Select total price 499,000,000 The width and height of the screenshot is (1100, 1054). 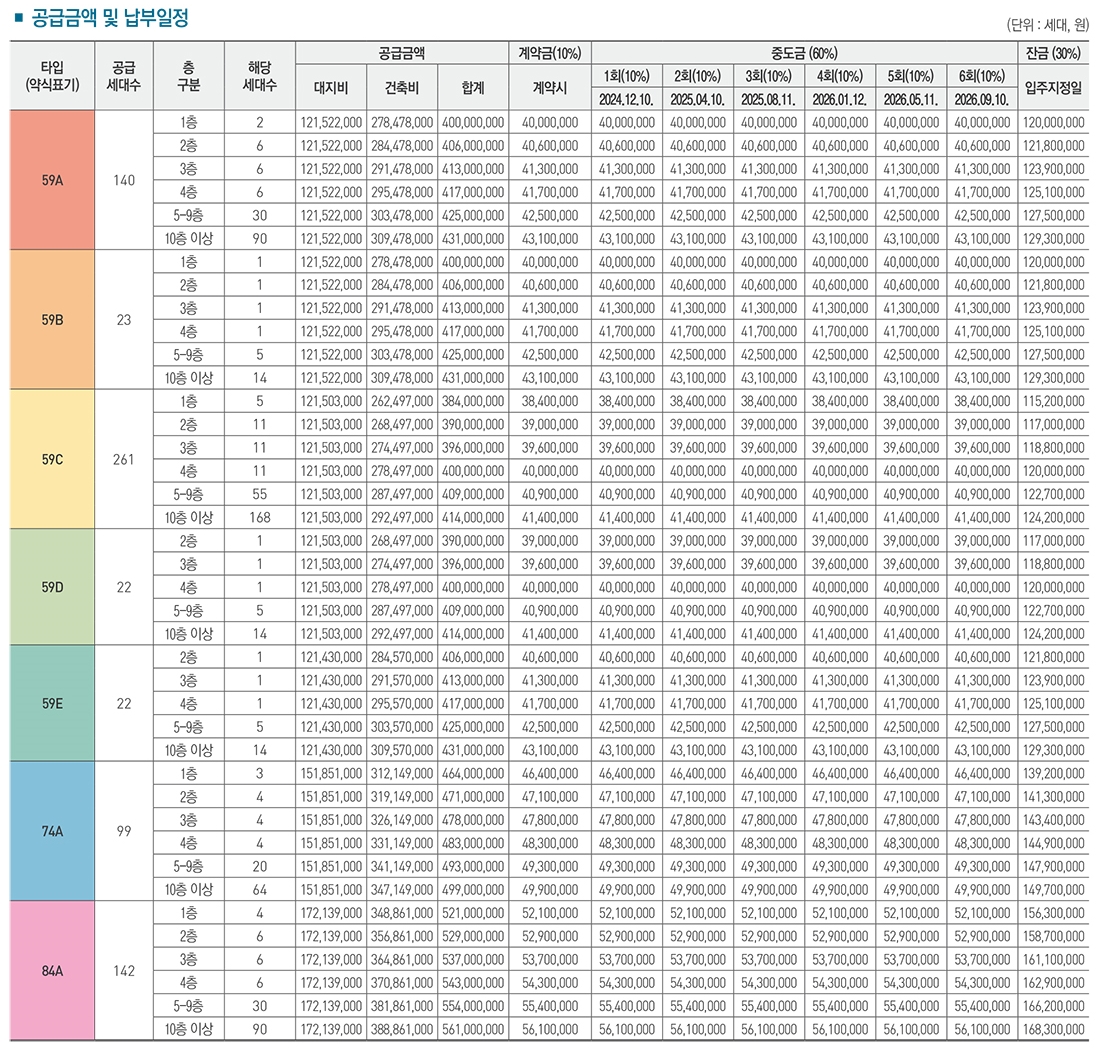coord(473,890)
